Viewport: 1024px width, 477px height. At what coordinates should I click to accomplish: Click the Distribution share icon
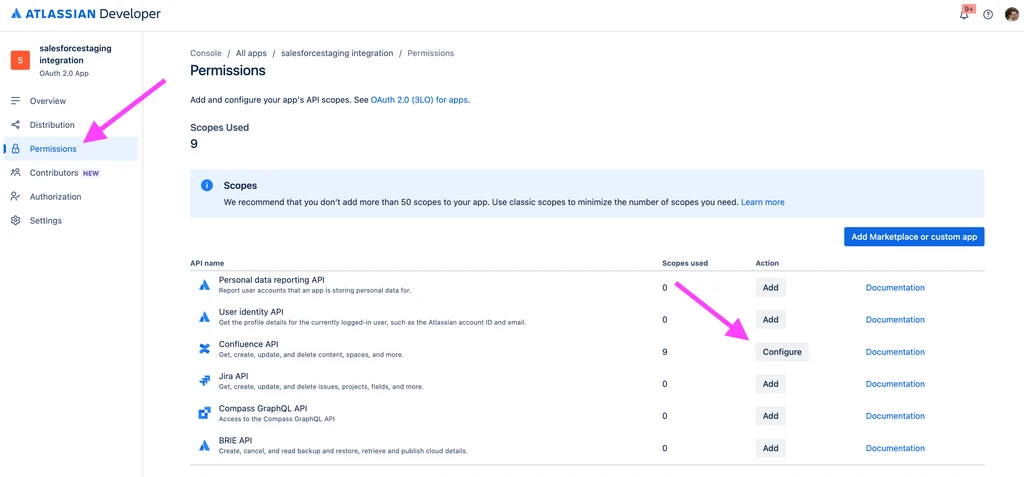pyautogui.click(x=16, y=125)
